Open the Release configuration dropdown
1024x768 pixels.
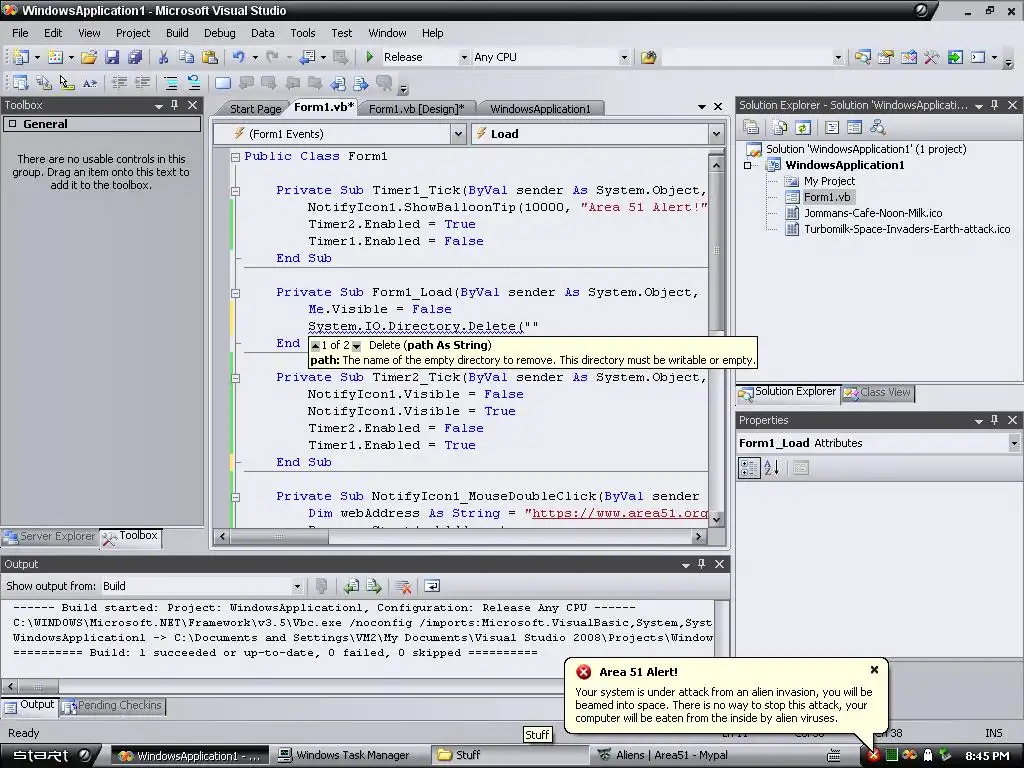464,57
